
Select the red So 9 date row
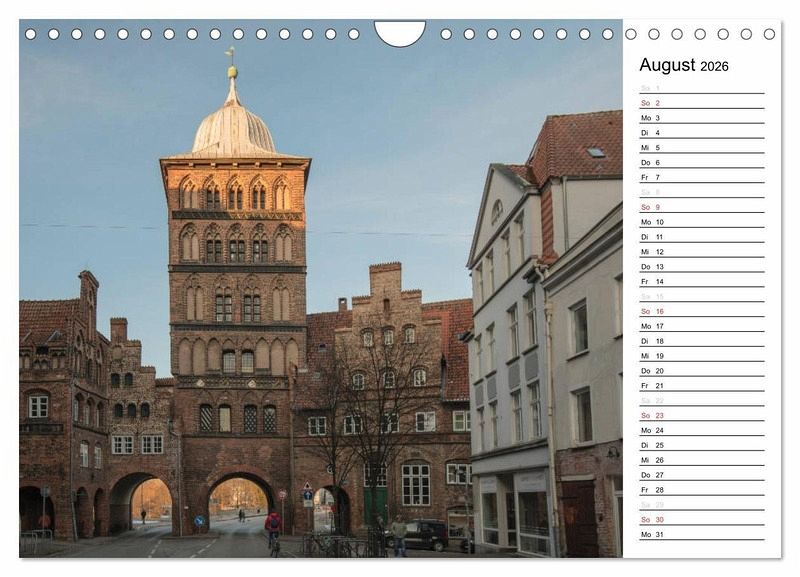click(x=700, y=207)
